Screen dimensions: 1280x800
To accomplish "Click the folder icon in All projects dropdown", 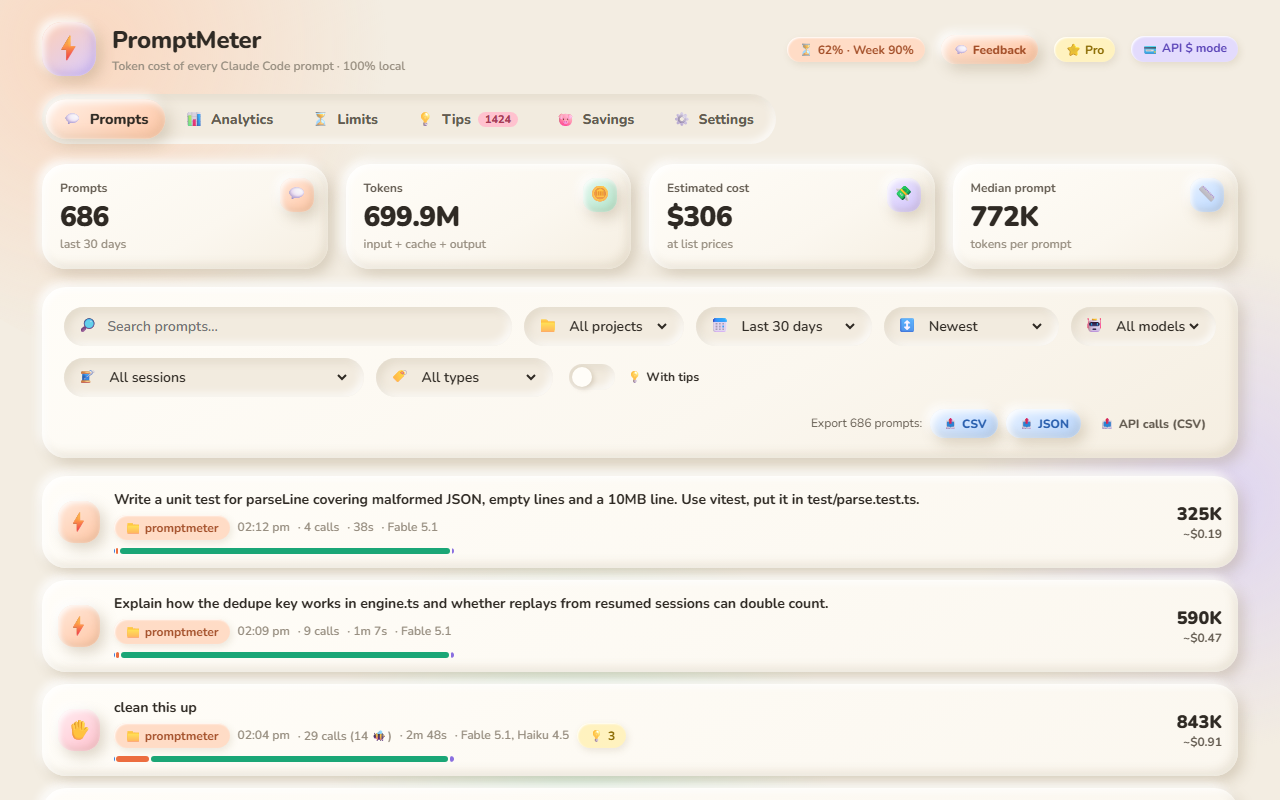I will click(x=548, y=326).
